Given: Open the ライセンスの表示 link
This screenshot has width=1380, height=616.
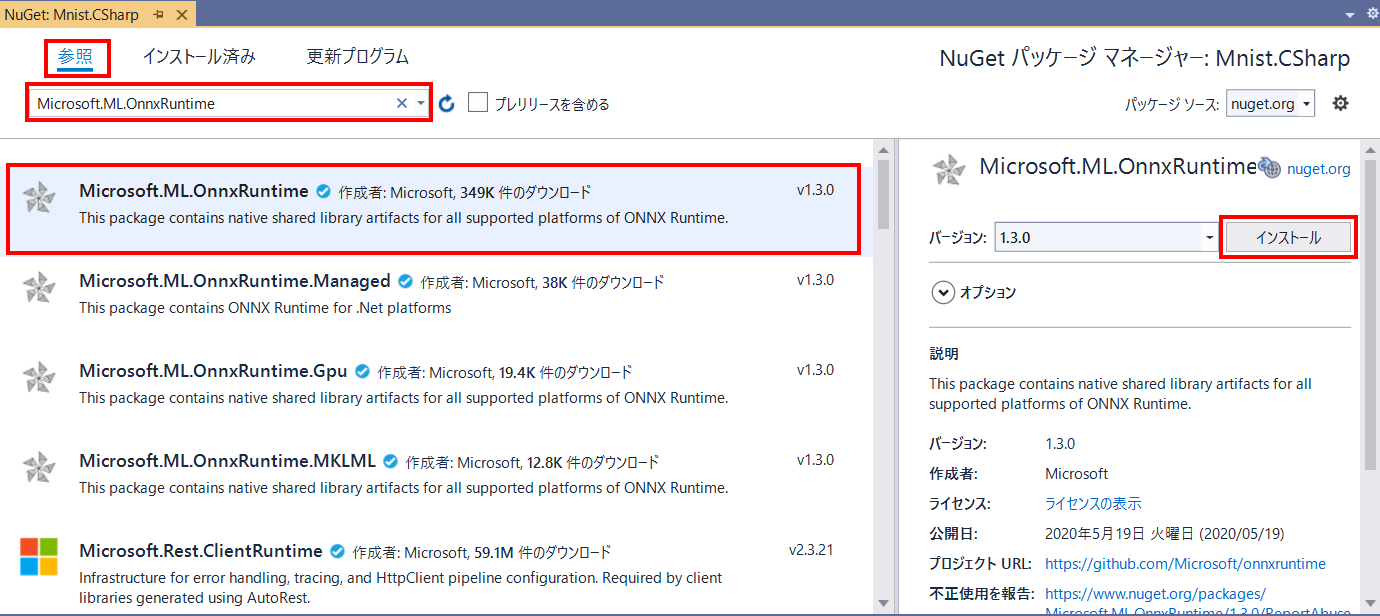Looking at the screenshot, I should click(1093, 504).
